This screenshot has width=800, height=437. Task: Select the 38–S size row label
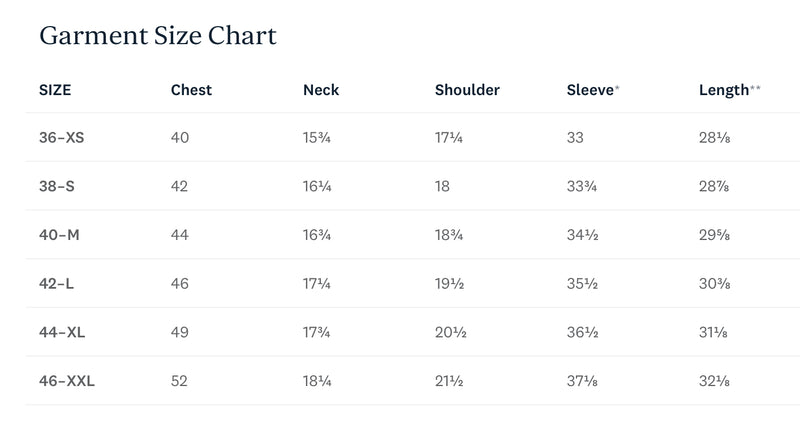[x=57, y=186]
